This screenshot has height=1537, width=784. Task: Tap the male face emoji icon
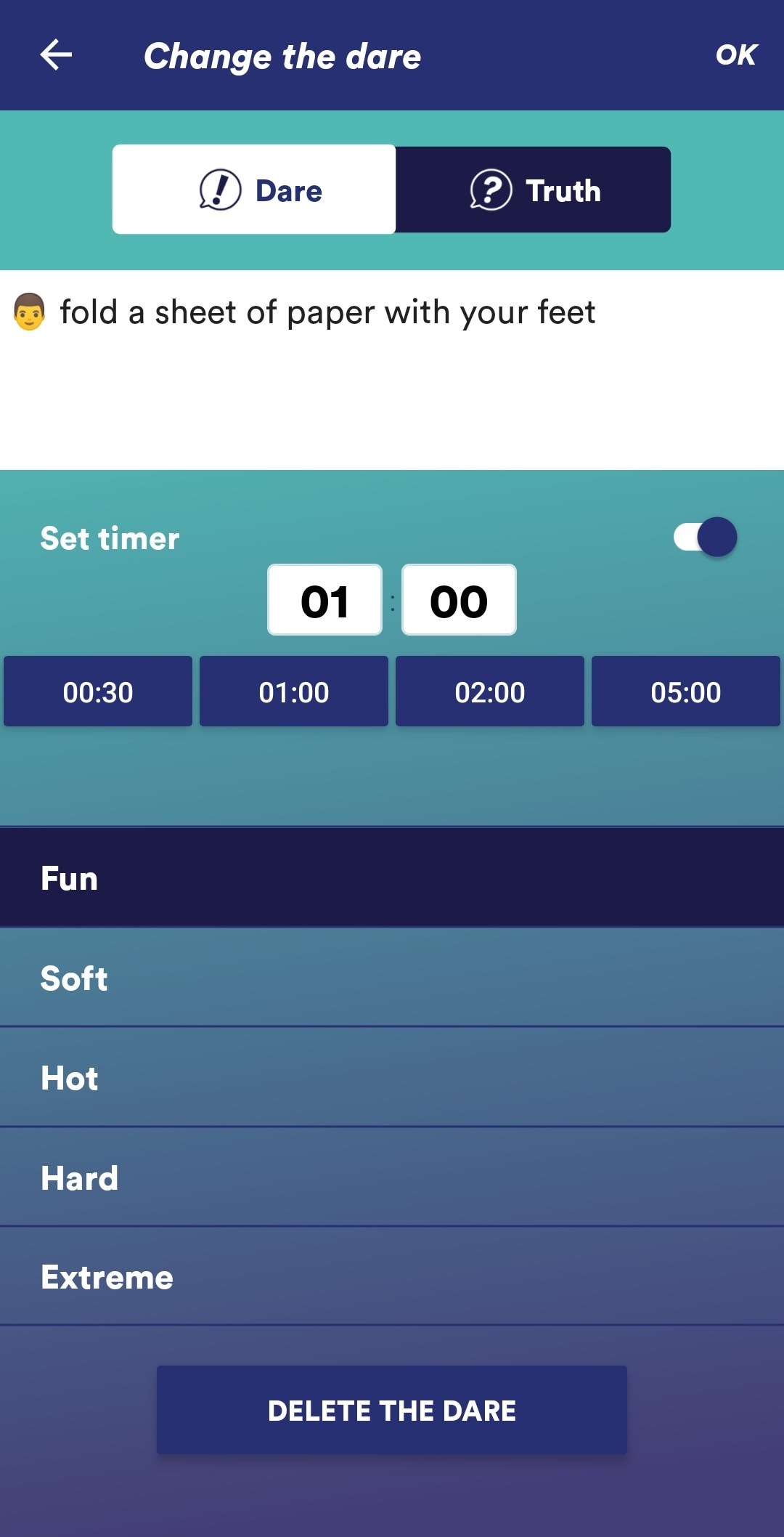30,312
